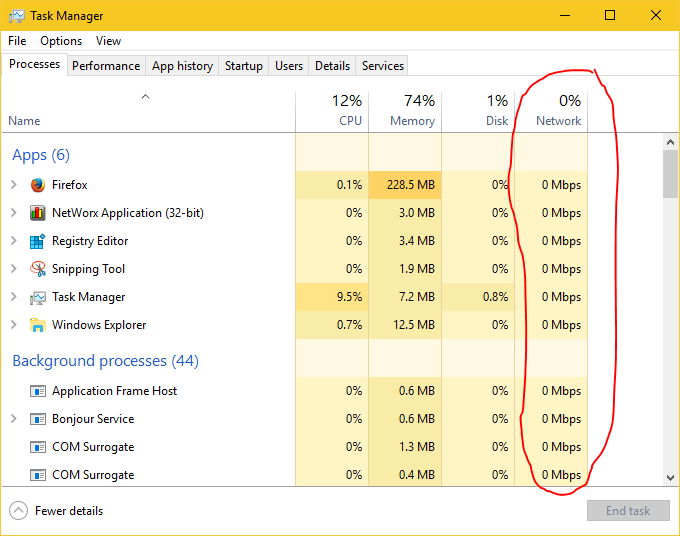Expand the Task Manager process row
This screenshot has height=536, width=680.
pos(14,297)
